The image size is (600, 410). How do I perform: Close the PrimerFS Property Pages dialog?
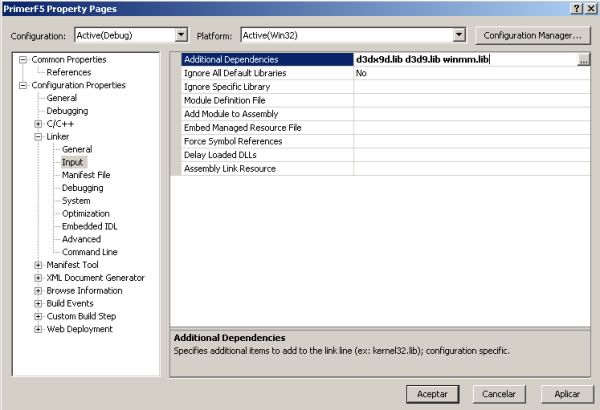tap(590, 8)
